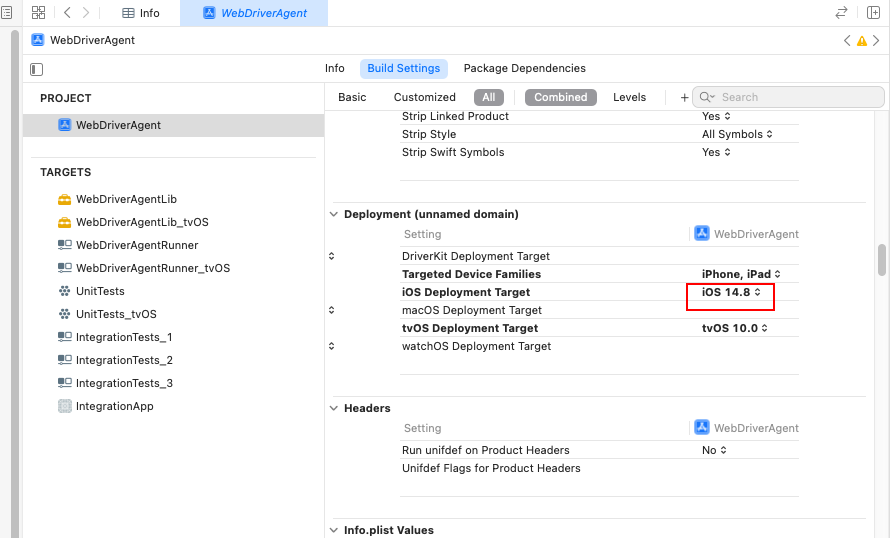Image resolution: width=890 pixels, height=538 pixels.
Task: Show Customized build settings
Action: [x=425, y=97]
